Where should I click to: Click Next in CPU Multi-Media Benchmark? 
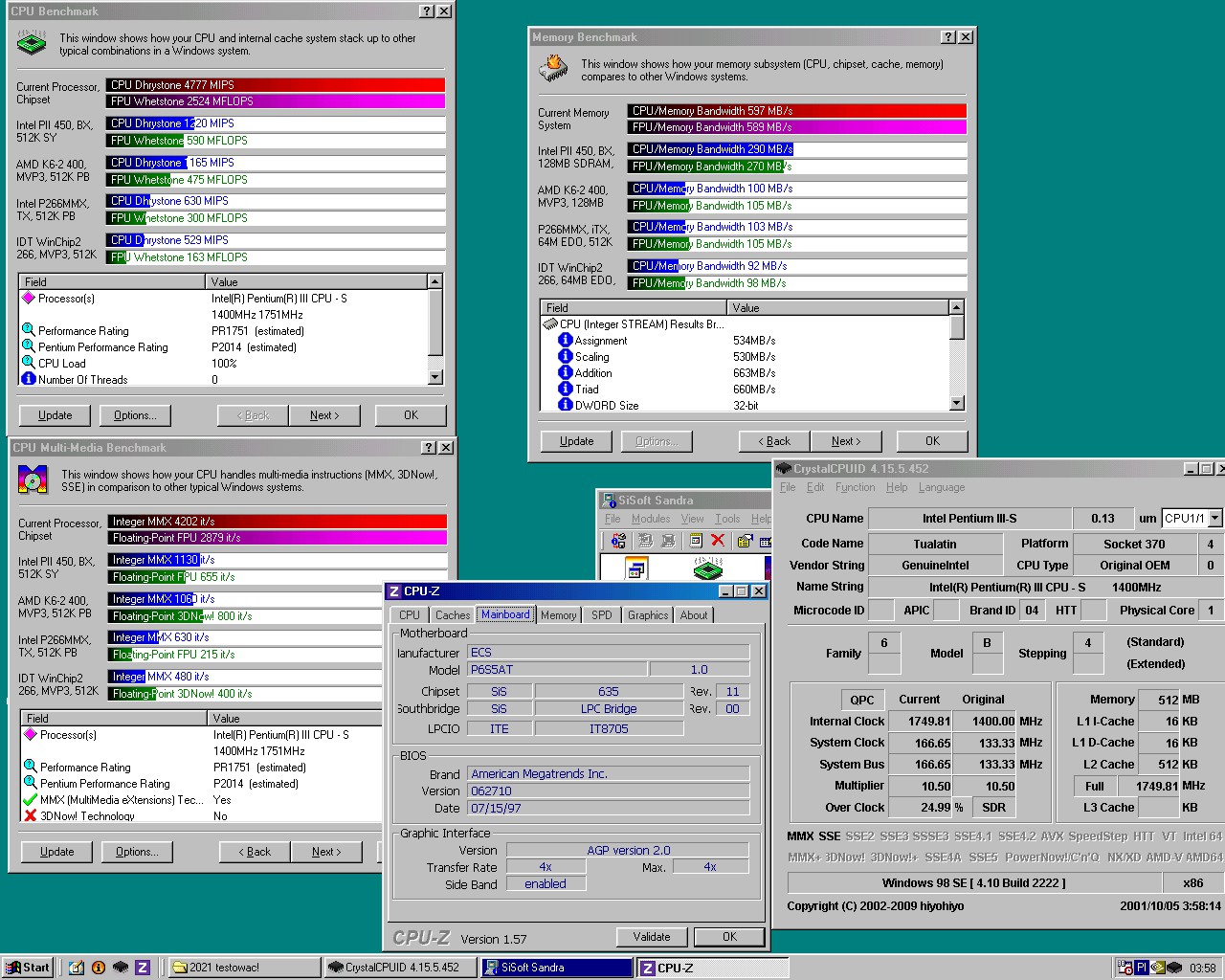(326, 852)
